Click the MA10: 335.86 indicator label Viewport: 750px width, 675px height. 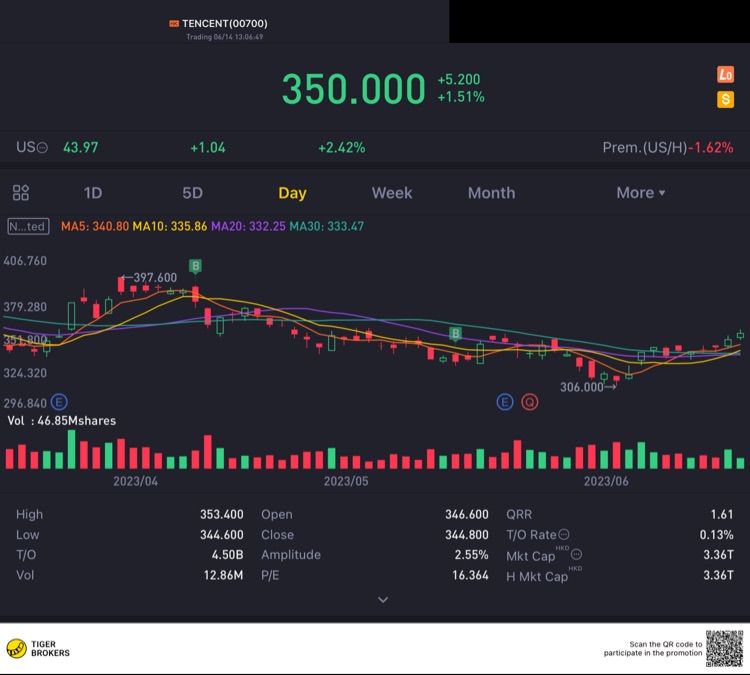point(169,226)
